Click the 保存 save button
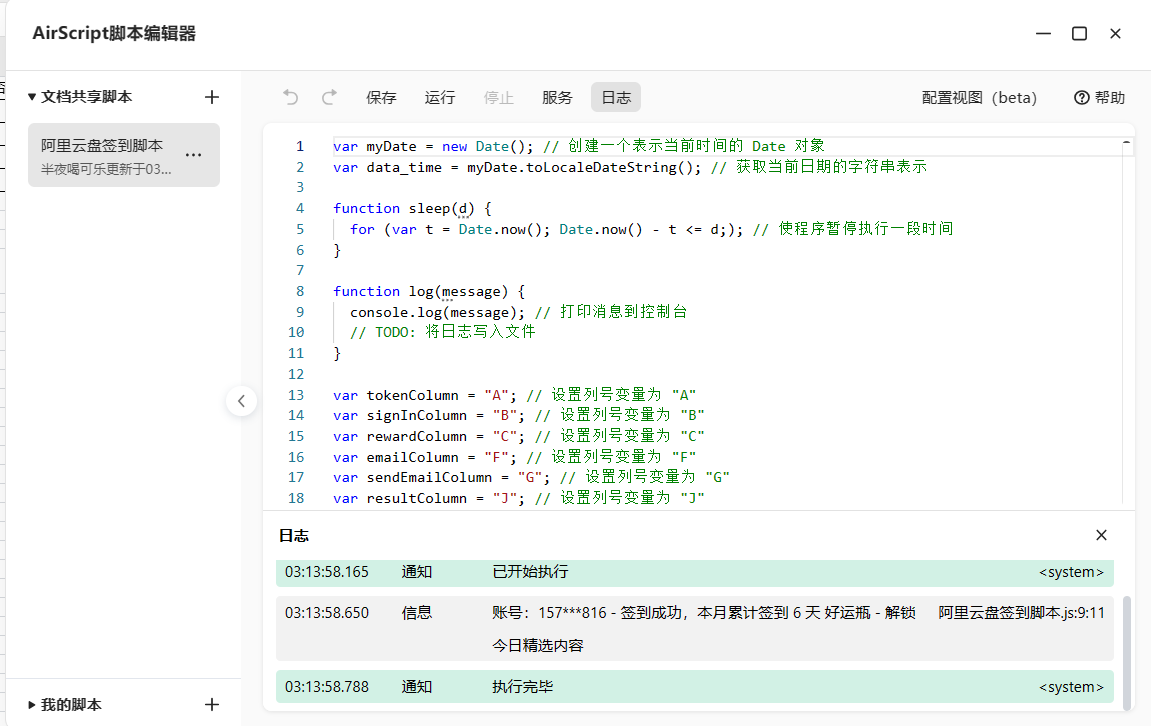The width and height of the screenshot is (1151, 726). [381, 98]
